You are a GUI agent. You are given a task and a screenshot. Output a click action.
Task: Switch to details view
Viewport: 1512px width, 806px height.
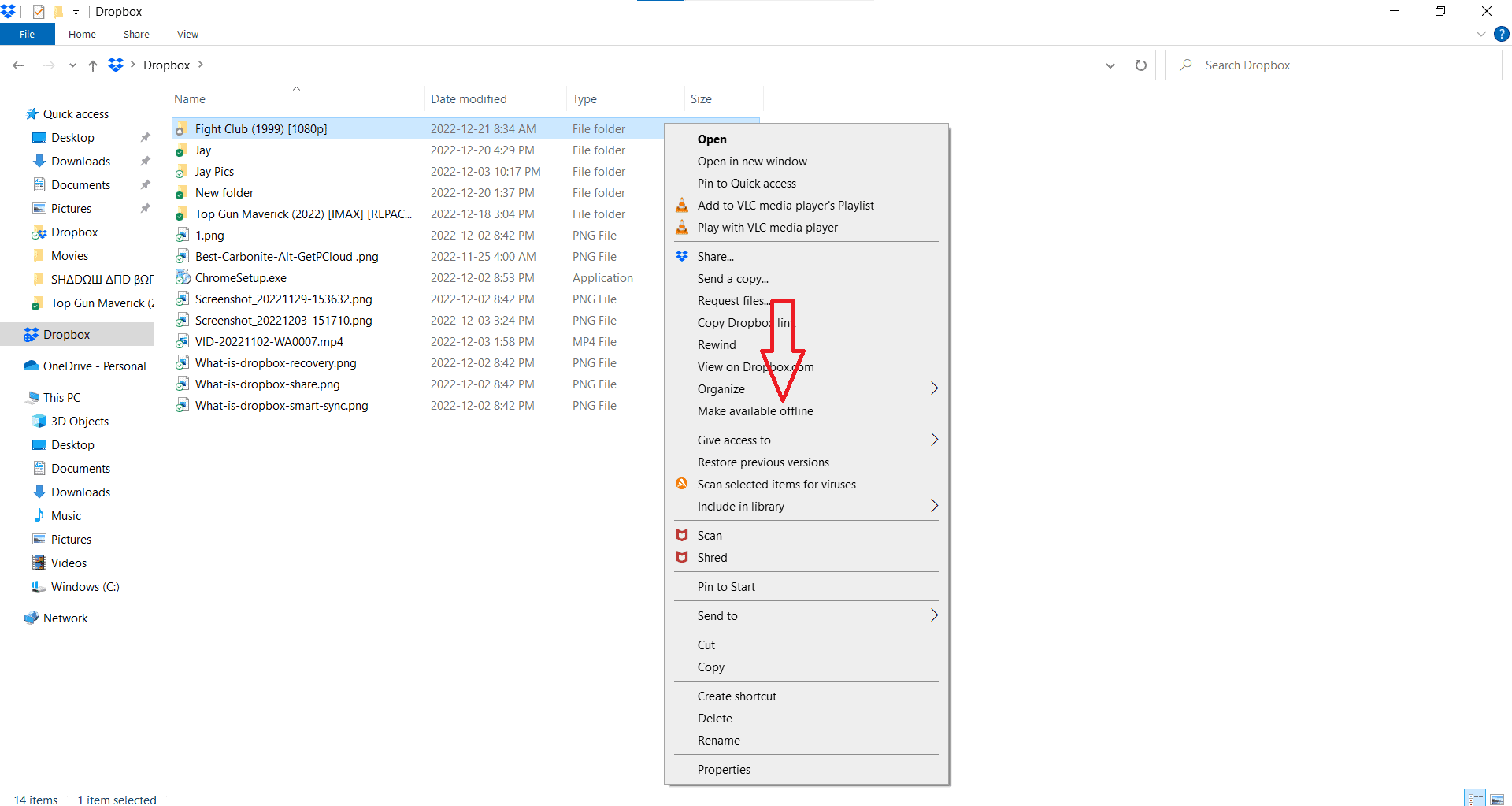(1476, 797)
